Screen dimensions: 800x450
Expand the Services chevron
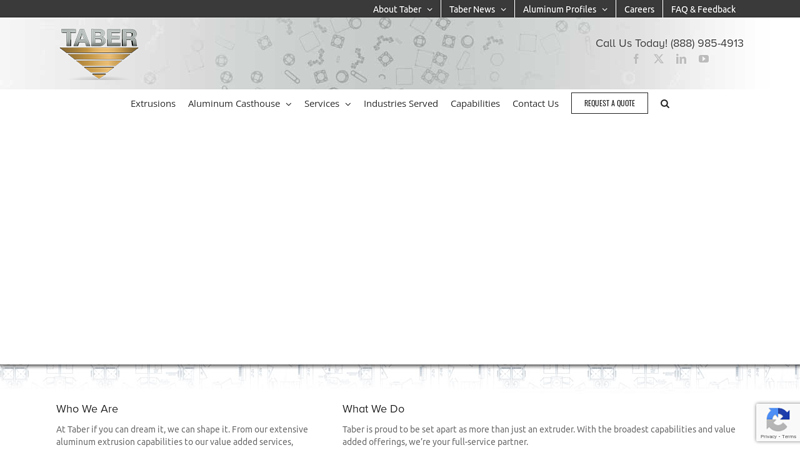point(348,104)
